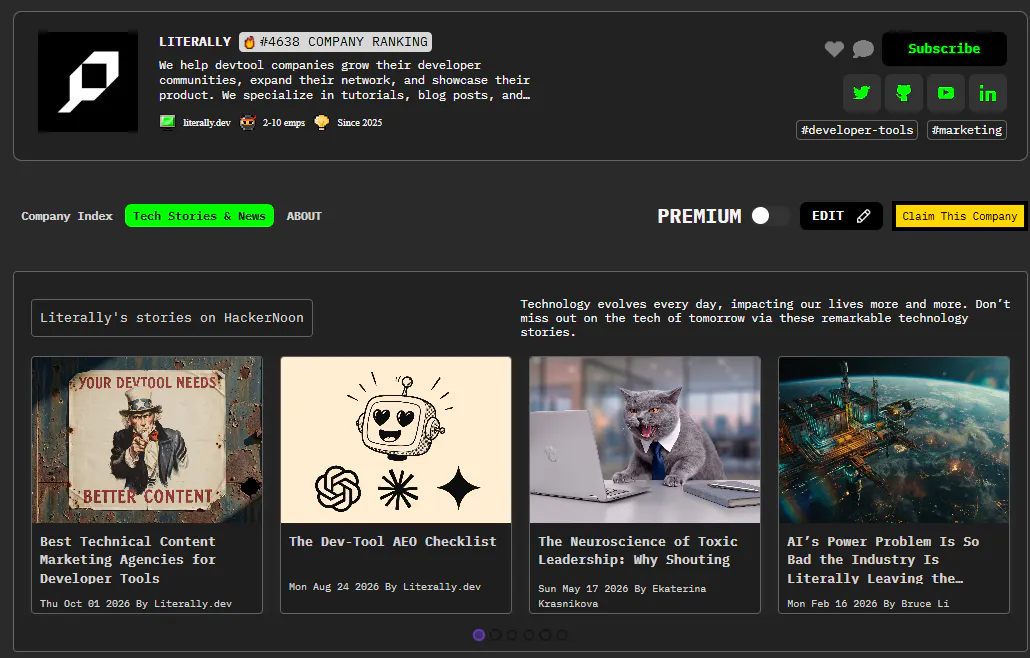Open the #developer-tools tag
Screen dimensions: 1030x658
857,130
